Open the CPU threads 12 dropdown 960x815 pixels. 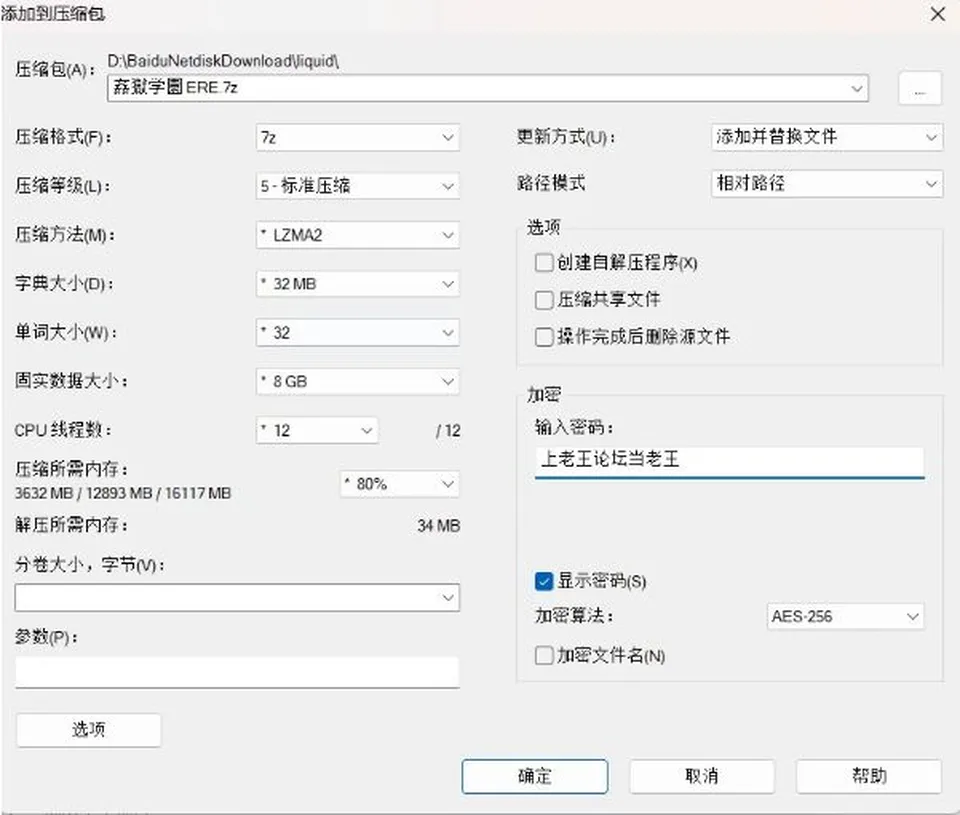click(317, 430)
